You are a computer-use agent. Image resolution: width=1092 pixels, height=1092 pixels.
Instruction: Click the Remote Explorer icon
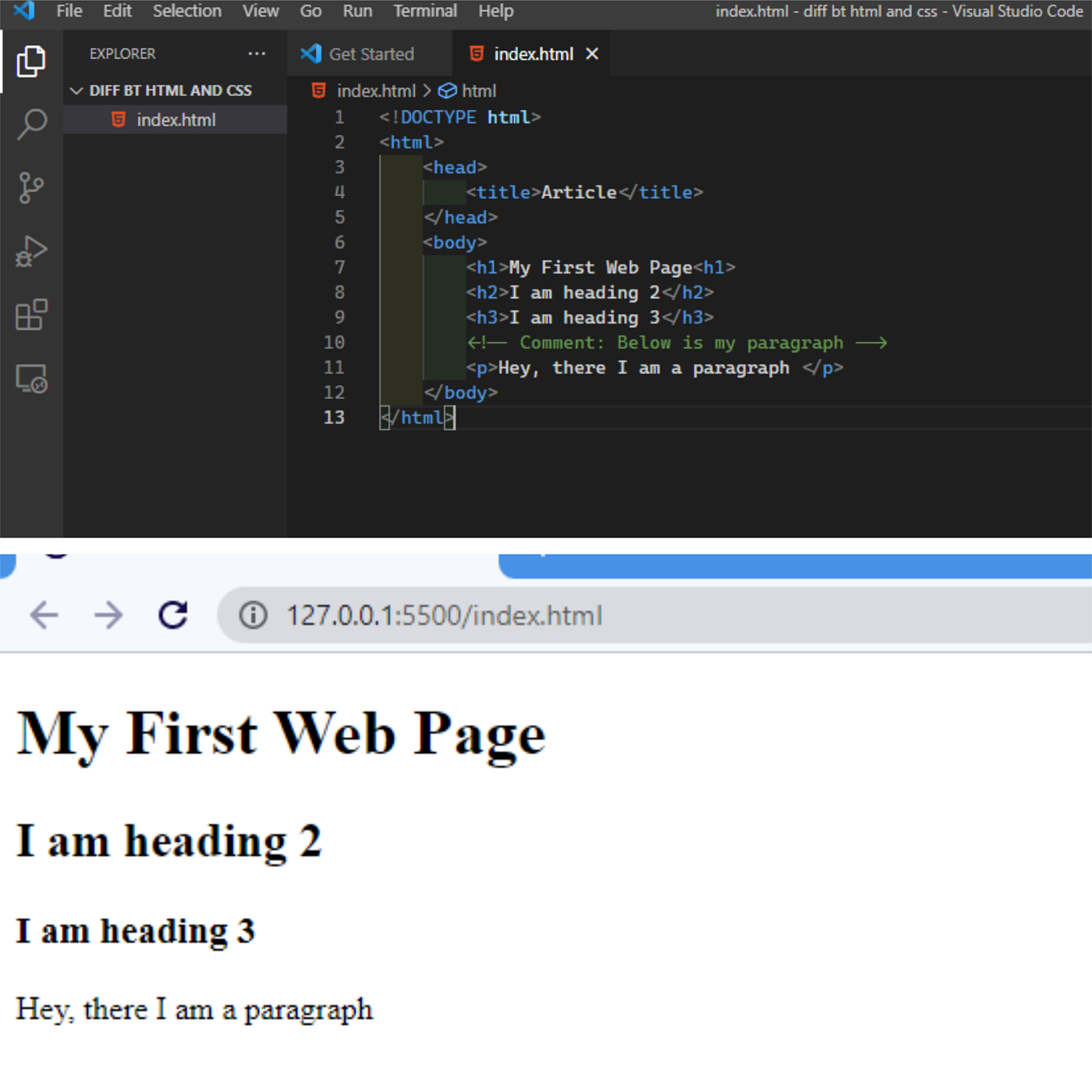31,380
